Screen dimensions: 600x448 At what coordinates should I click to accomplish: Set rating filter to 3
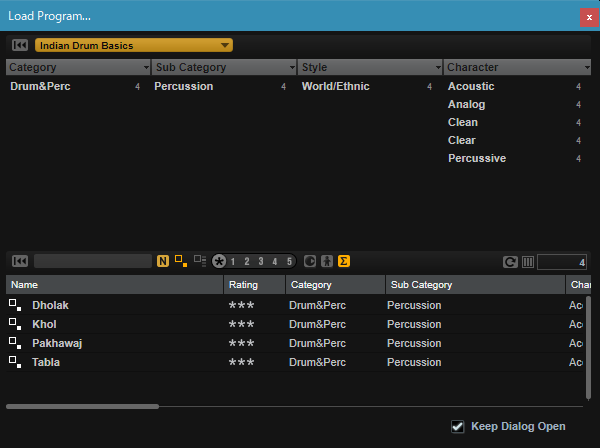coord(261,262)
